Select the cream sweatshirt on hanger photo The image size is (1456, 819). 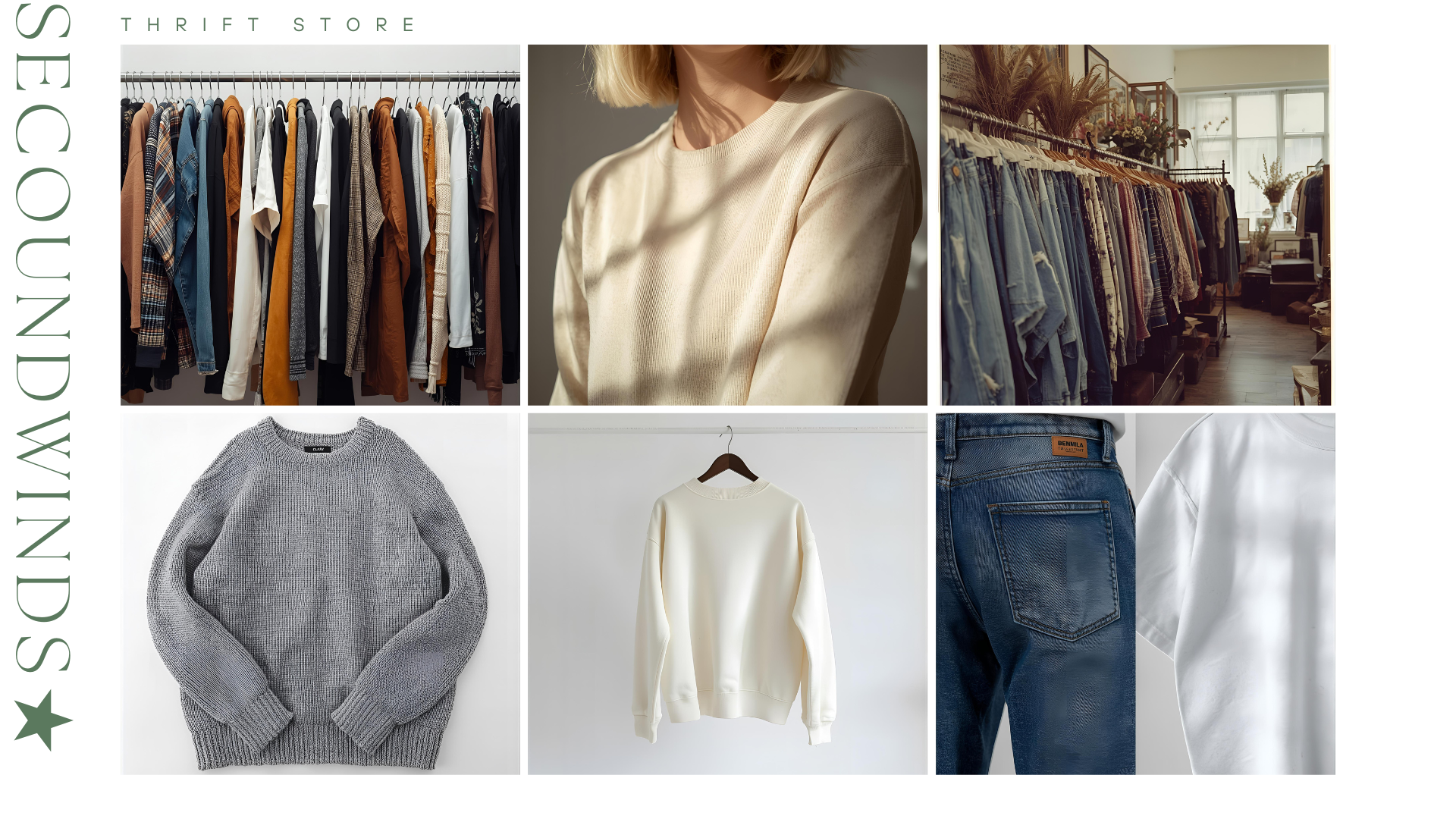pos(727,594)
